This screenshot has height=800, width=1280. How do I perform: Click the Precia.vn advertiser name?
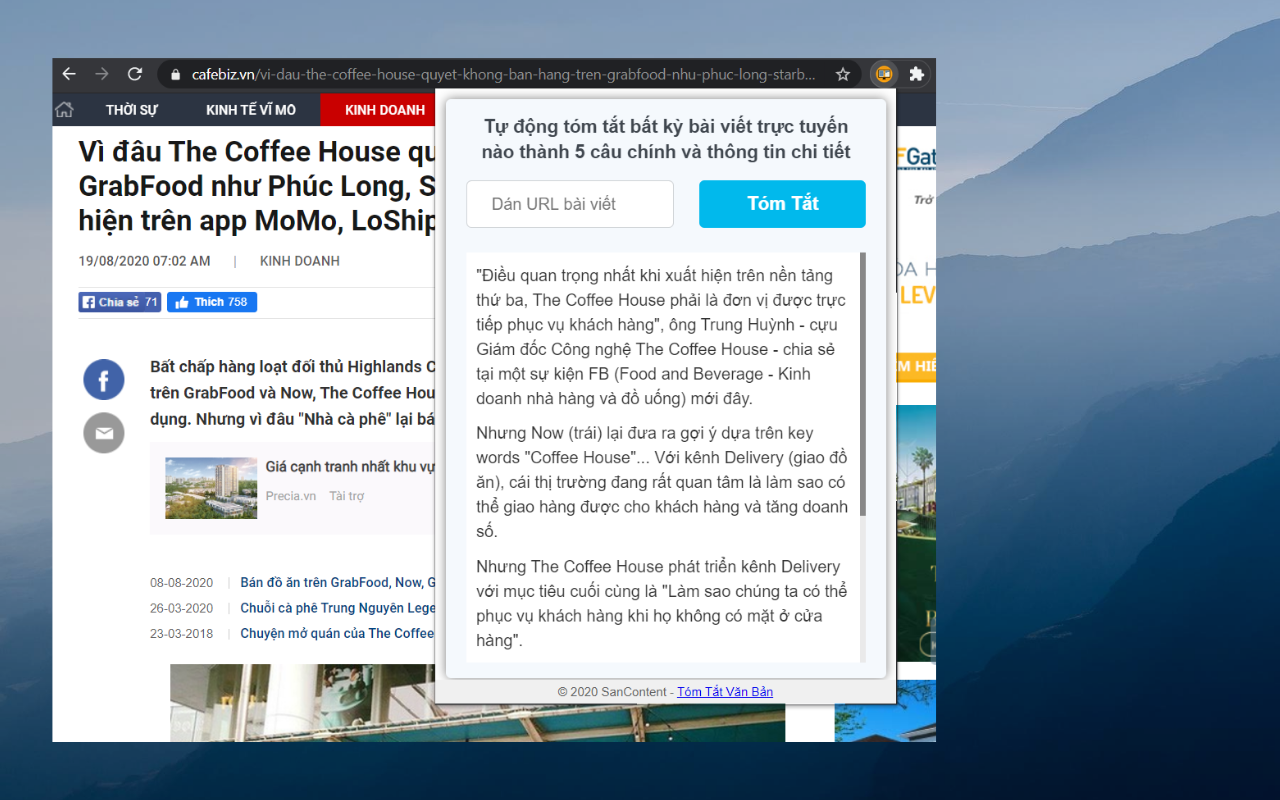pos(291,496)
